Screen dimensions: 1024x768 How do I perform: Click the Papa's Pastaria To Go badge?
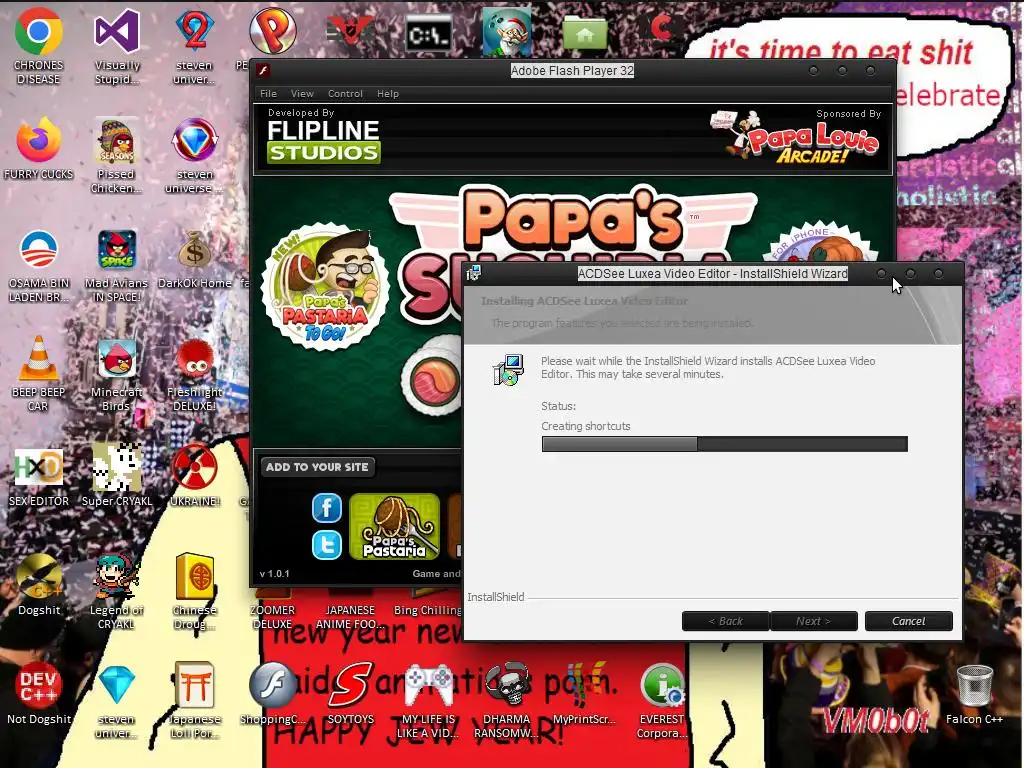point(325,286)
